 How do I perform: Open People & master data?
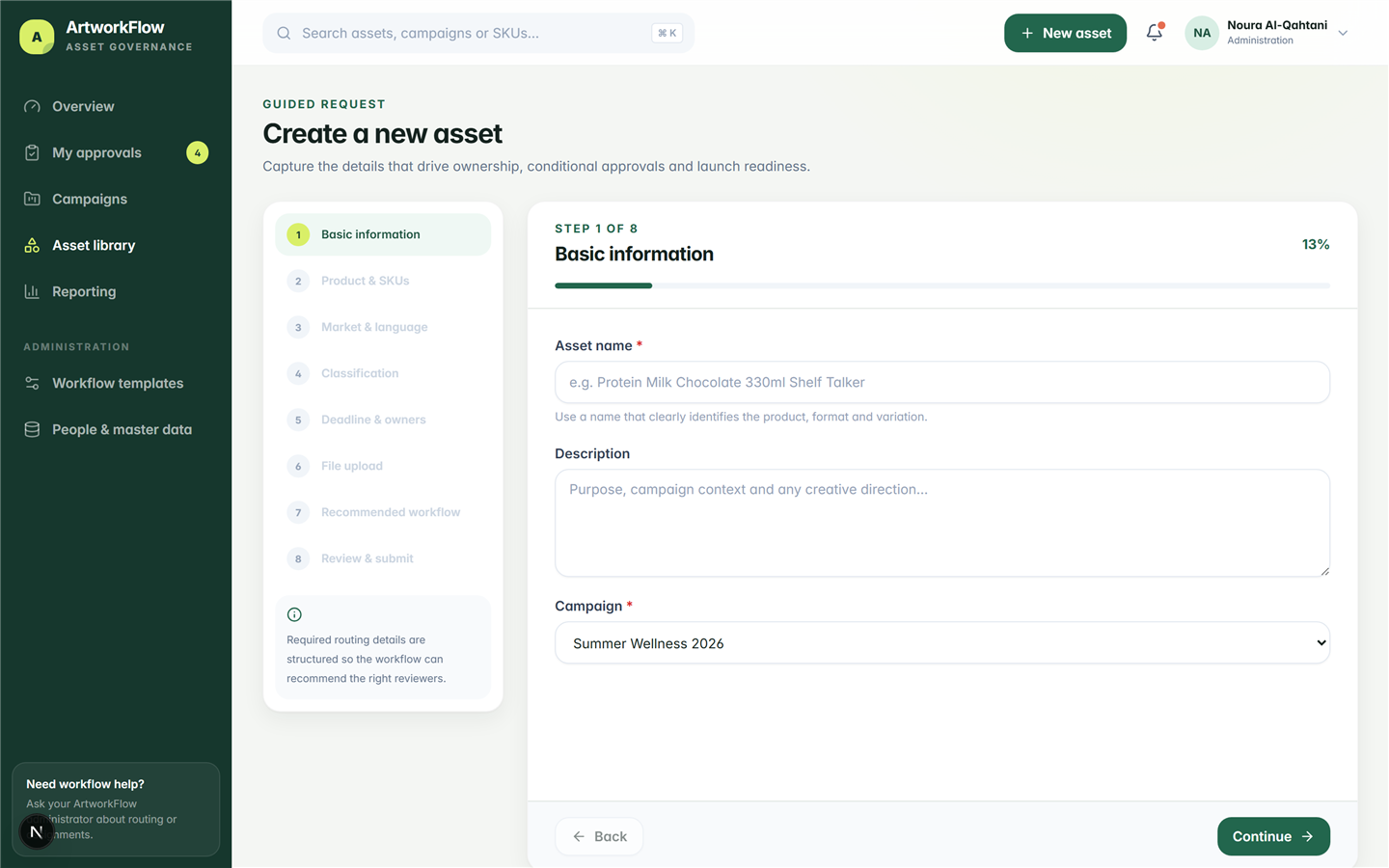[116, 429]
